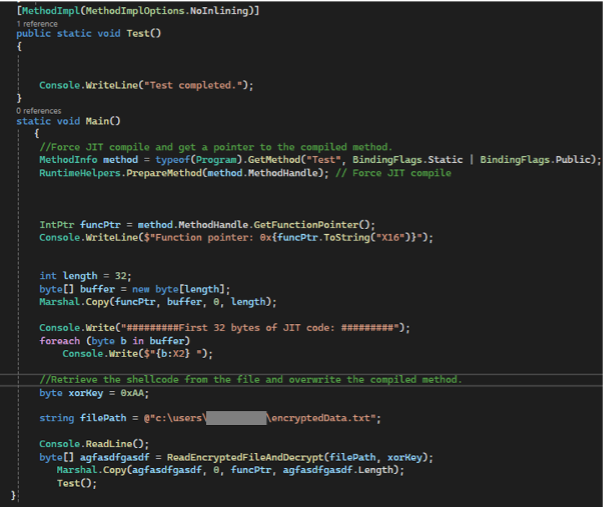Click the MethodImpl attribute line
604x508 pixels.
[138, 11]
